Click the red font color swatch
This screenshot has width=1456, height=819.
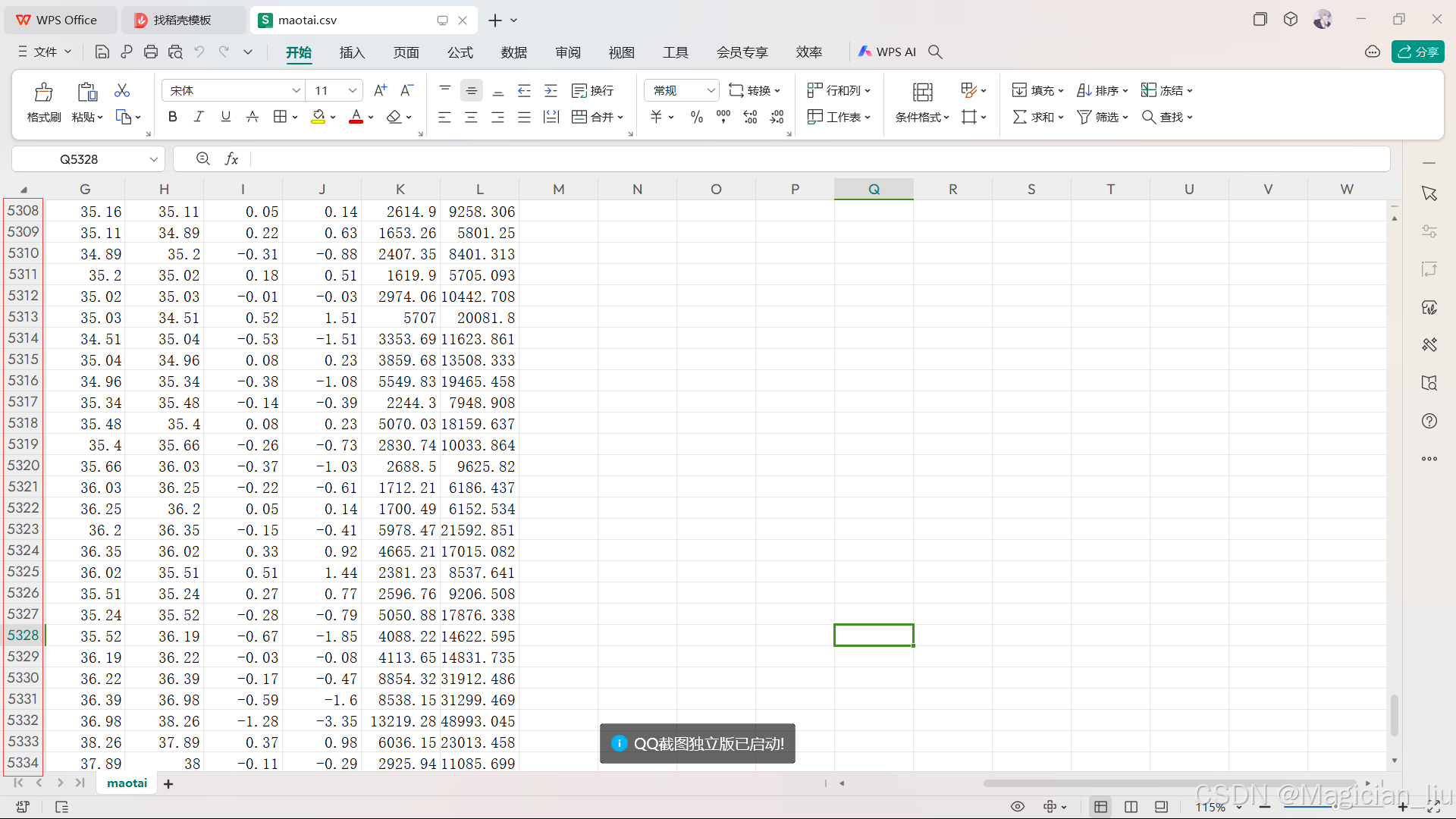[x=356, y=117]
